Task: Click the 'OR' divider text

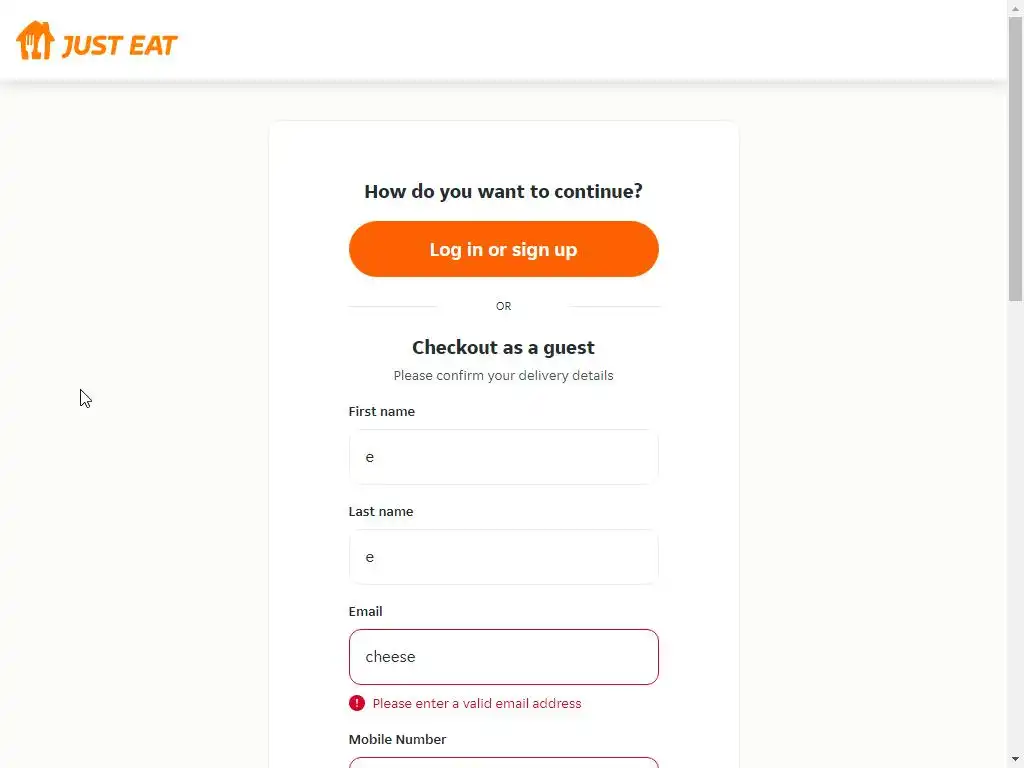Action: point(503,306)
